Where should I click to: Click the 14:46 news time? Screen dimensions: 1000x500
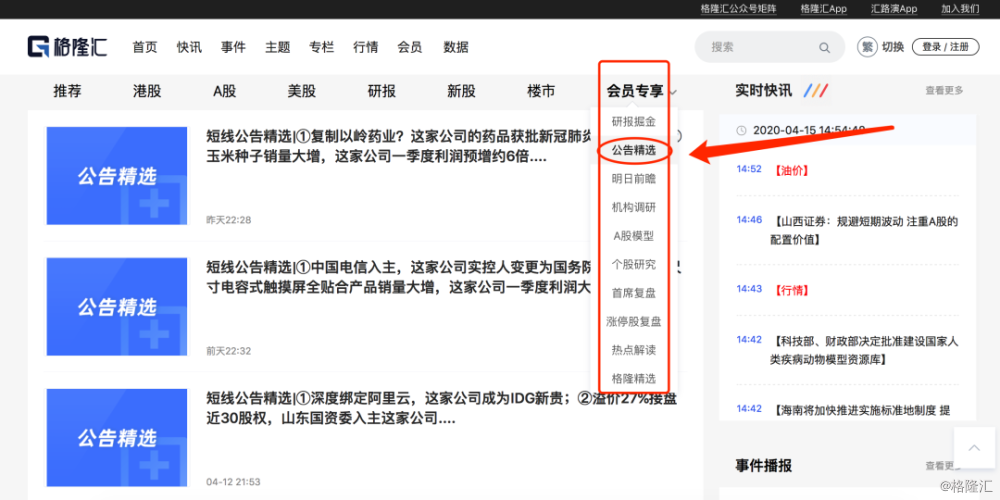[x=749, y=219]
